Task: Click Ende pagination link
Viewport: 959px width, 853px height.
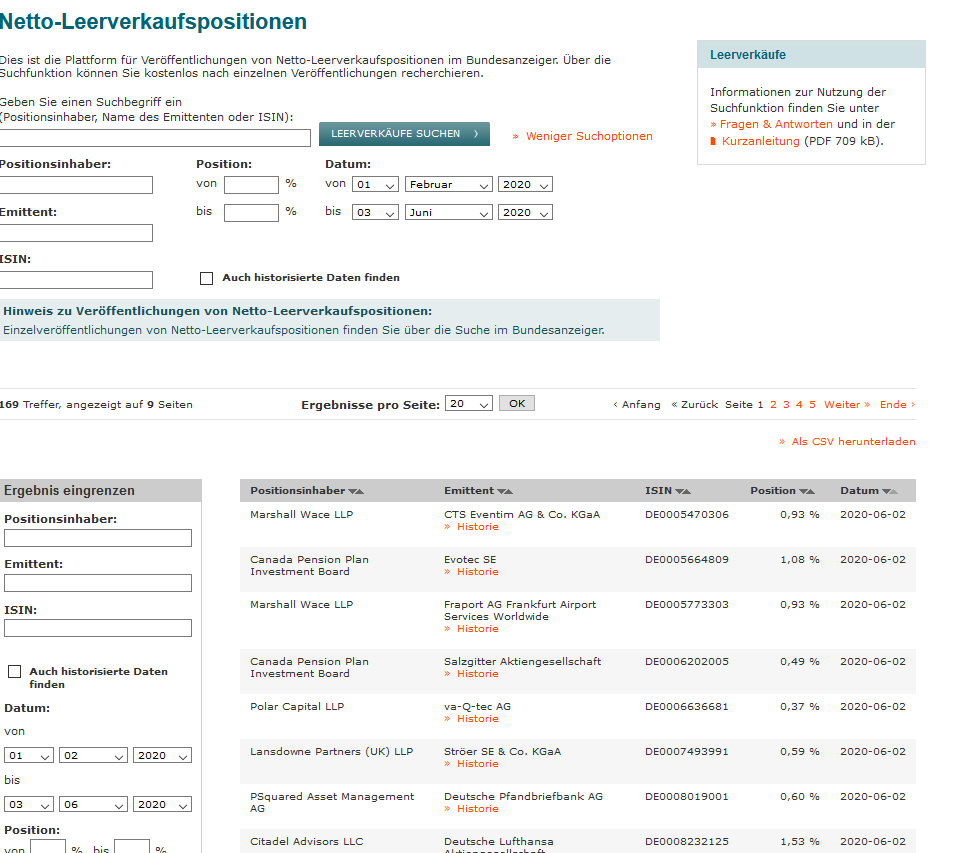Action: point(897,405)
